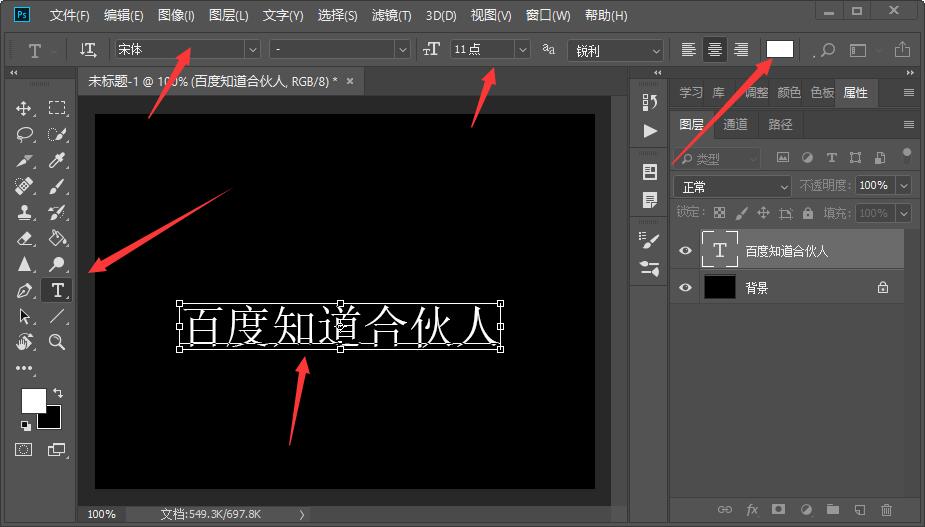This screenshot has height=527, width=925.
Task: Toggle text orientation button
Action: point(88,50)
